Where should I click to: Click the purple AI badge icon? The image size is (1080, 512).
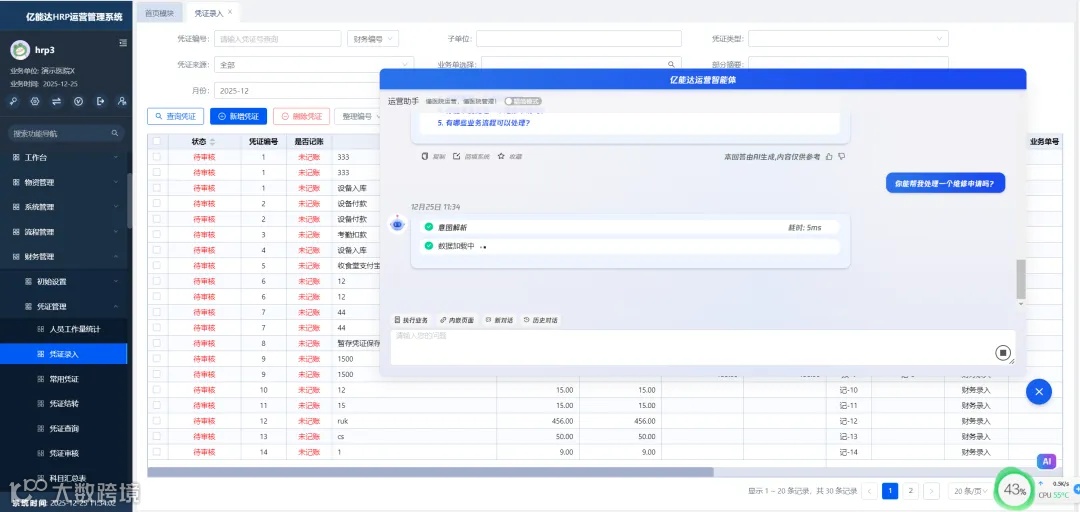(x=1046, y=461)
